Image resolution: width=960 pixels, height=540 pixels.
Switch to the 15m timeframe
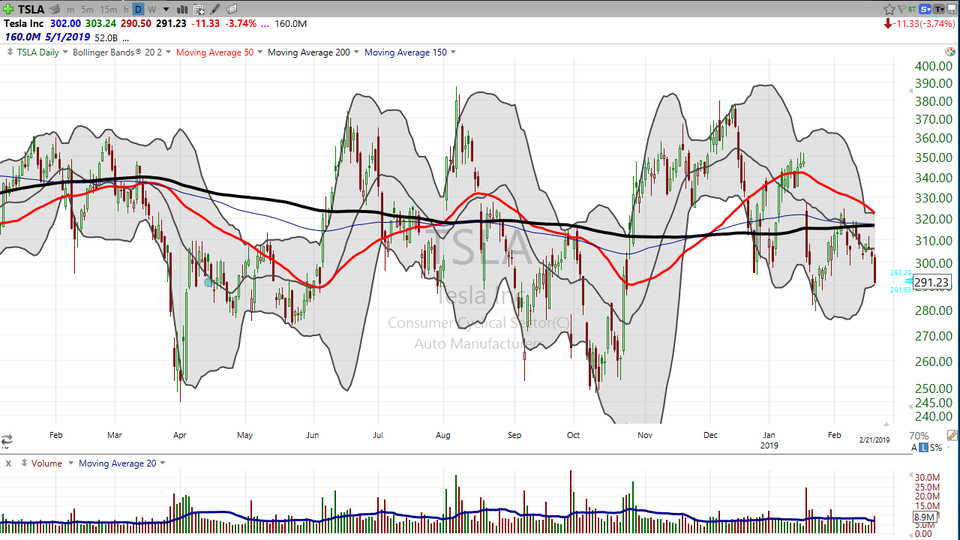point(108,9)
